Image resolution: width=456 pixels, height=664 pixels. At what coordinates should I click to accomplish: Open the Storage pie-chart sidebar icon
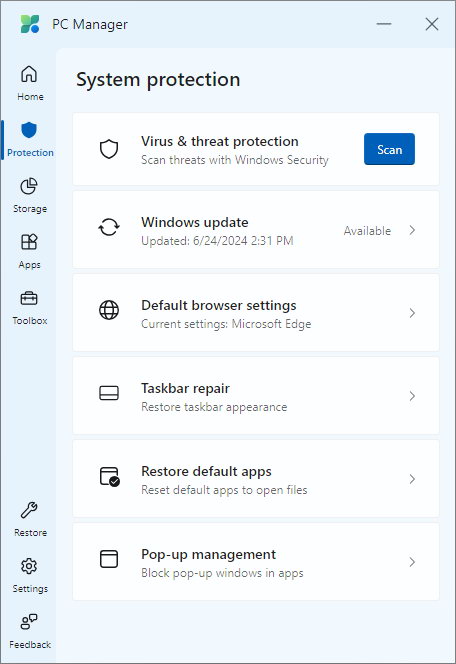coord(29,186)
